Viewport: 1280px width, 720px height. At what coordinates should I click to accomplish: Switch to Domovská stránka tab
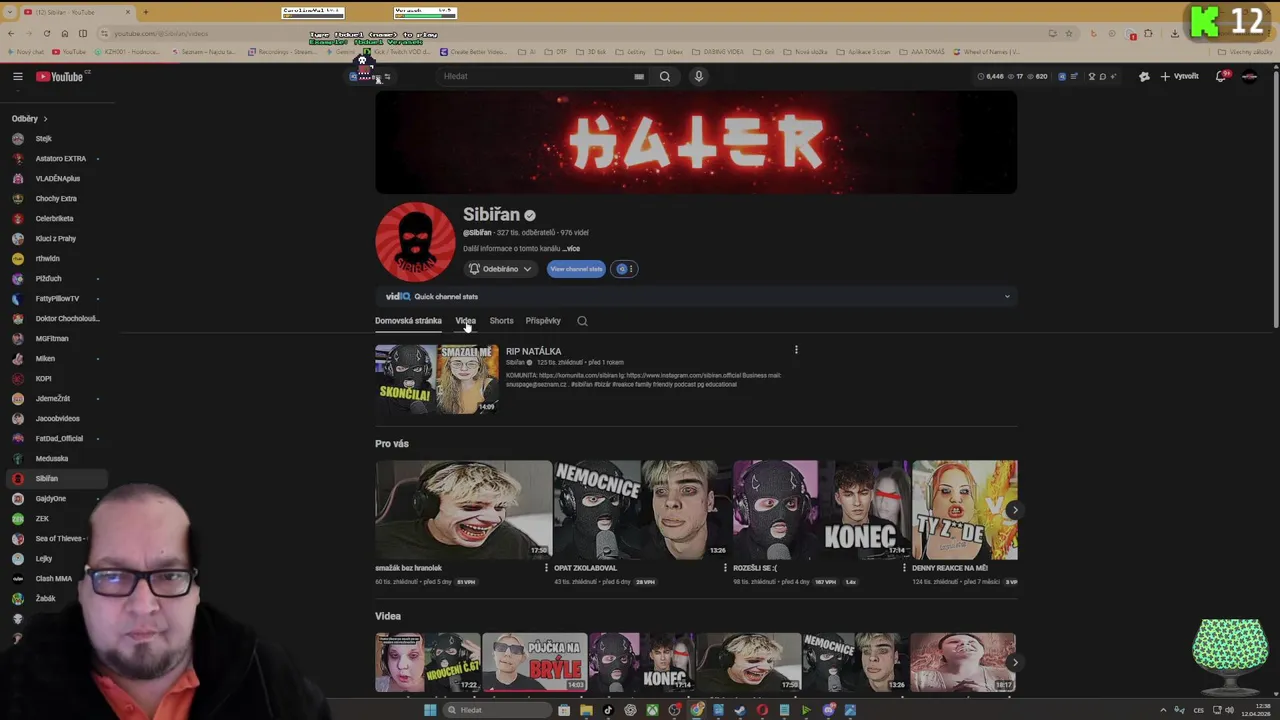click(408, 321)
